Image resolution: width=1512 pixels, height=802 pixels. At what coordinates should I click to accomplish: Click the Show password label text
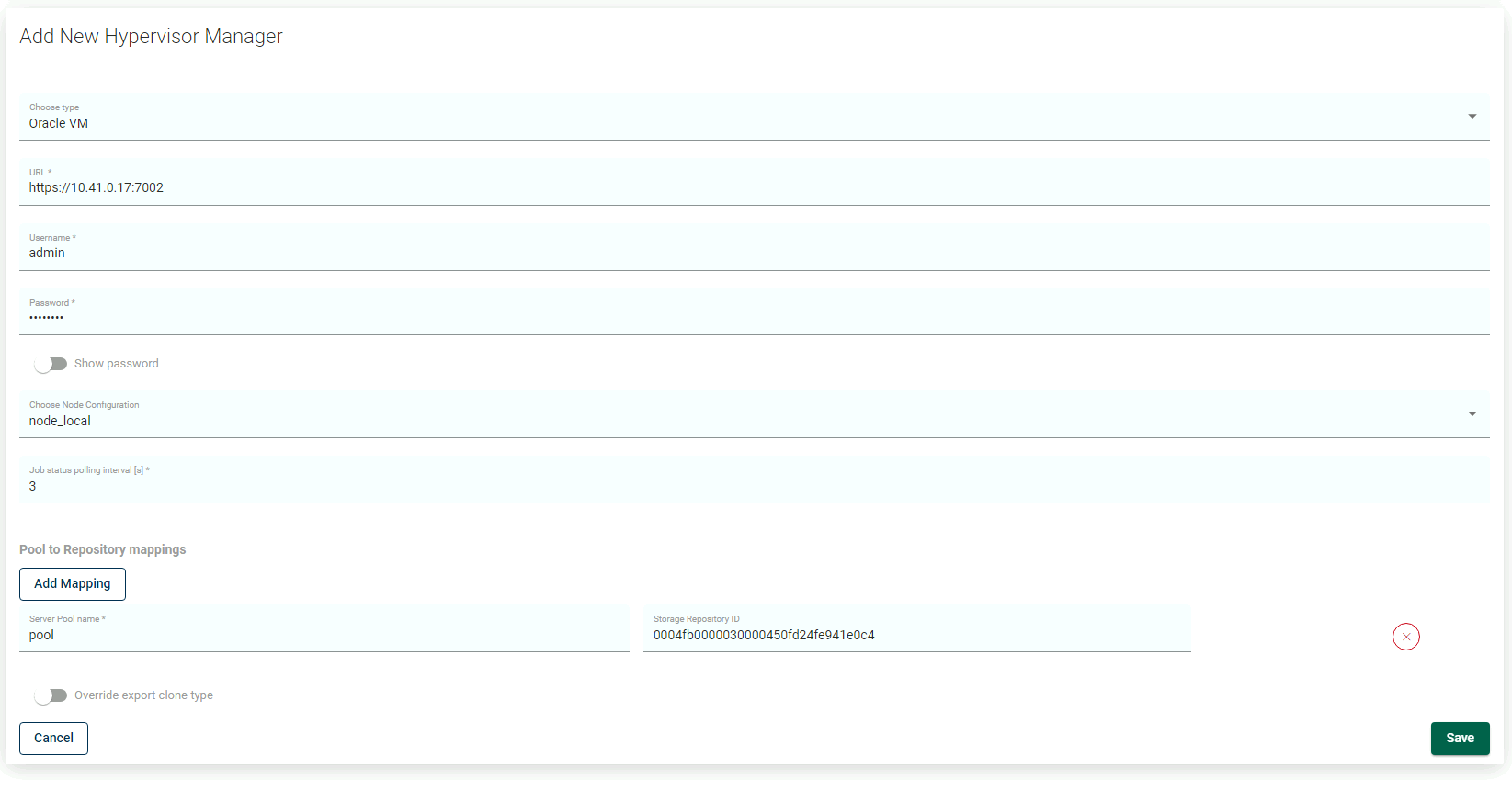point(117,364)
